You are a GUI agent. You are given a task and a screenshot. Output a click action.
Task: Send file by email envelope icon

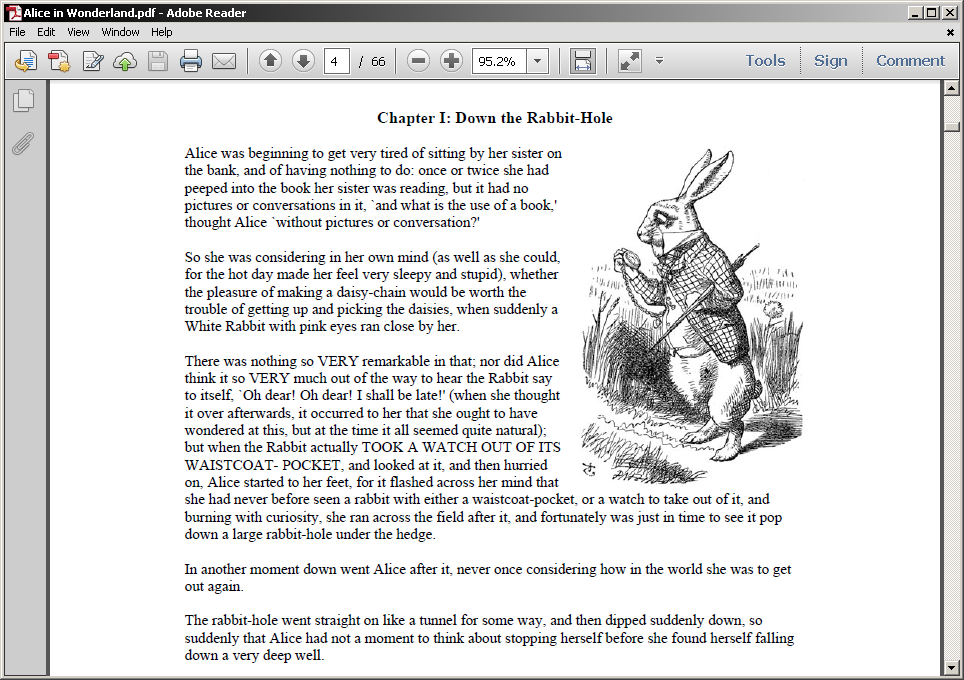[224, 61]
